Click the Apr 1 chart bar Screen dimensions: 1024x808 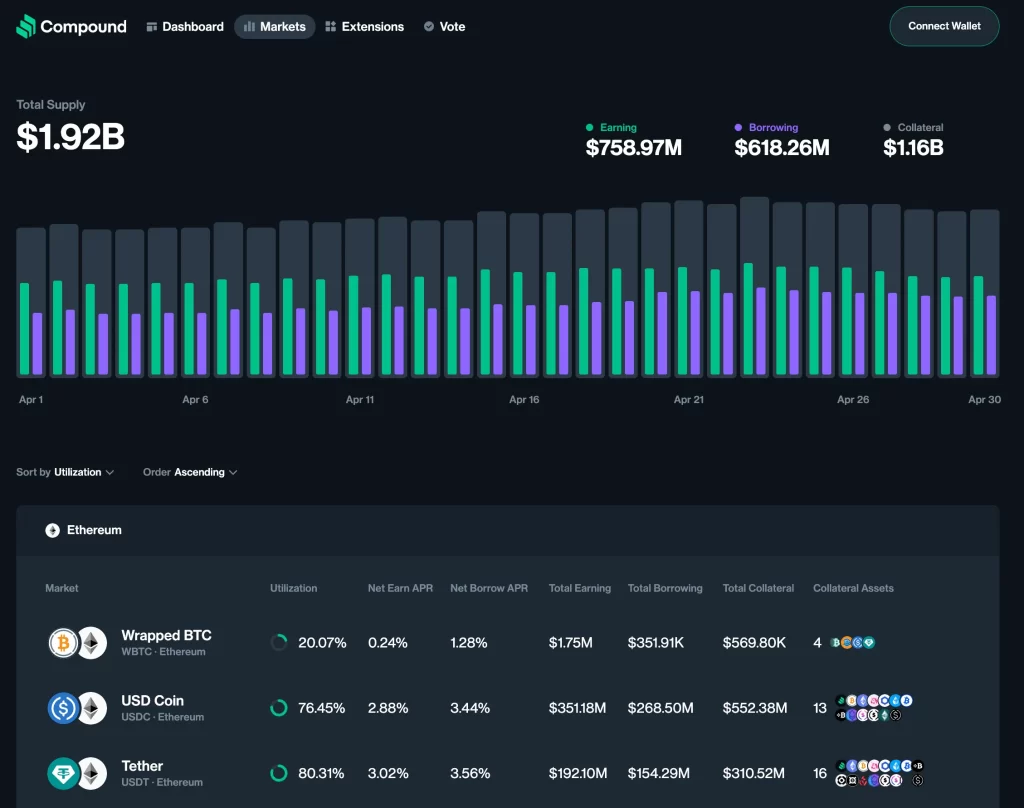click(31, 302)
